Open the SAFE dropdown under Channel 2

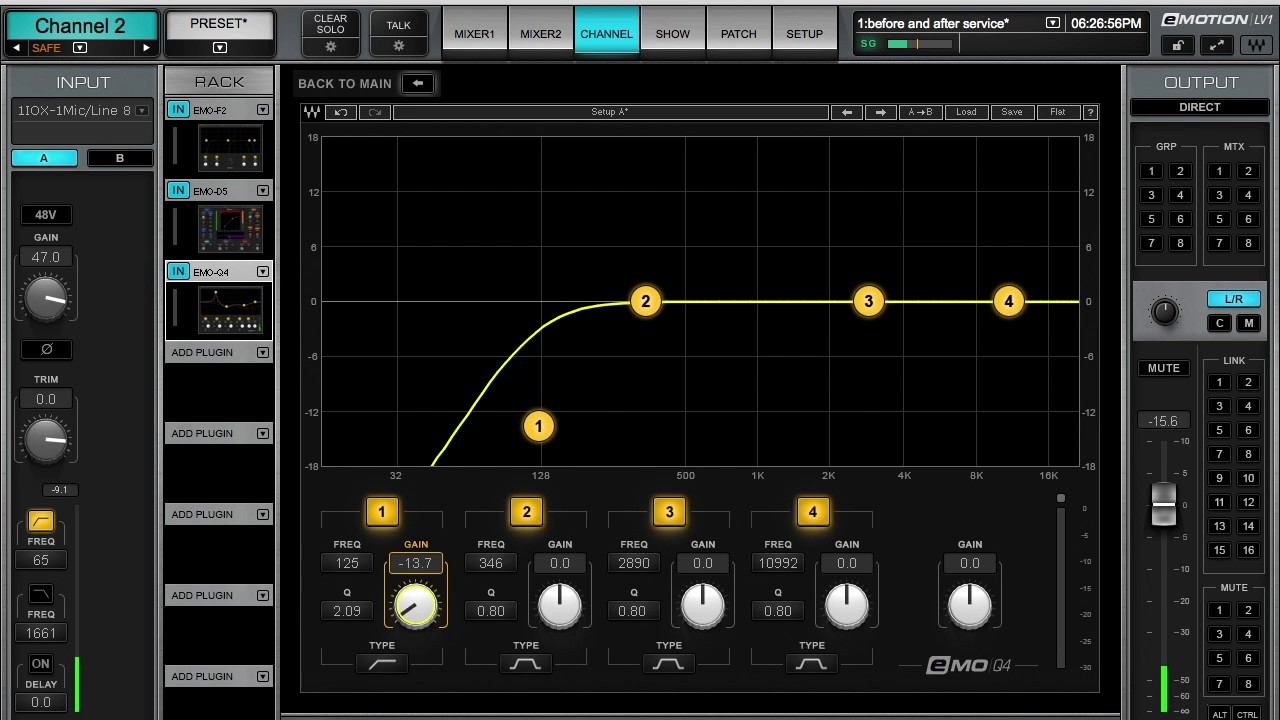[80, 48]
